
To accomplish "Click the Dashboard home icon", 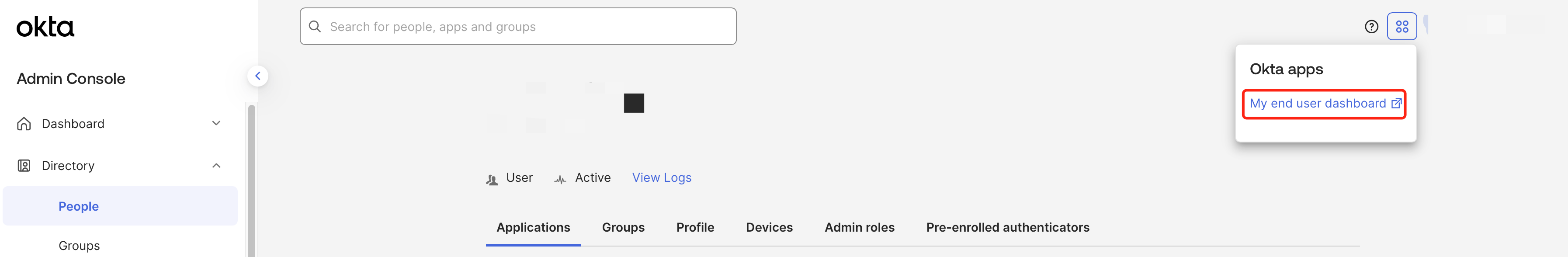I will point(24,124).
